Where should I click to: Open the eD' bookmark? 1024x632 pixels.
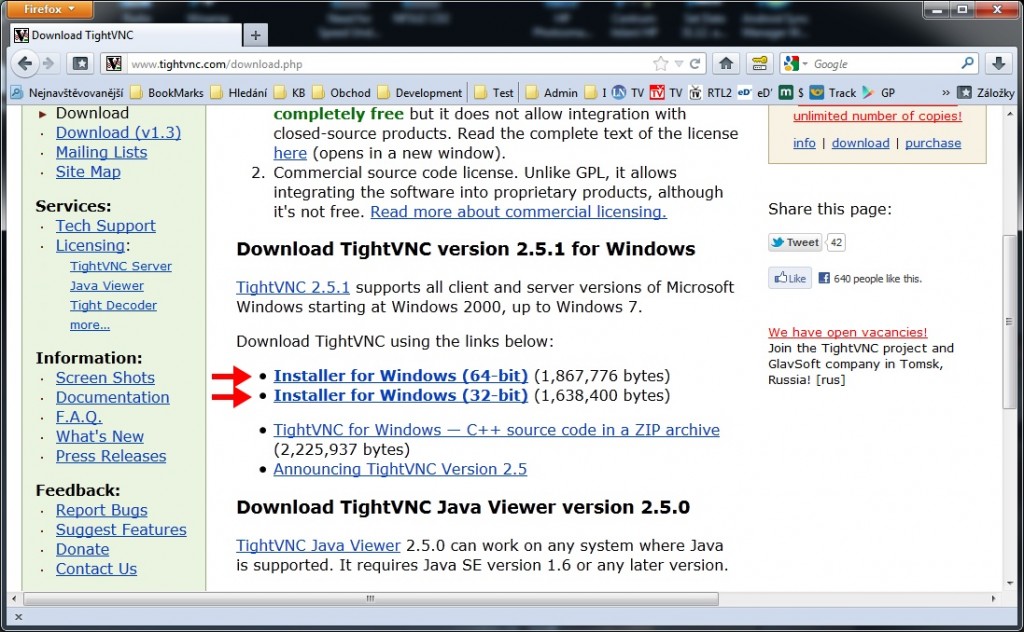[x=756, y=93]
